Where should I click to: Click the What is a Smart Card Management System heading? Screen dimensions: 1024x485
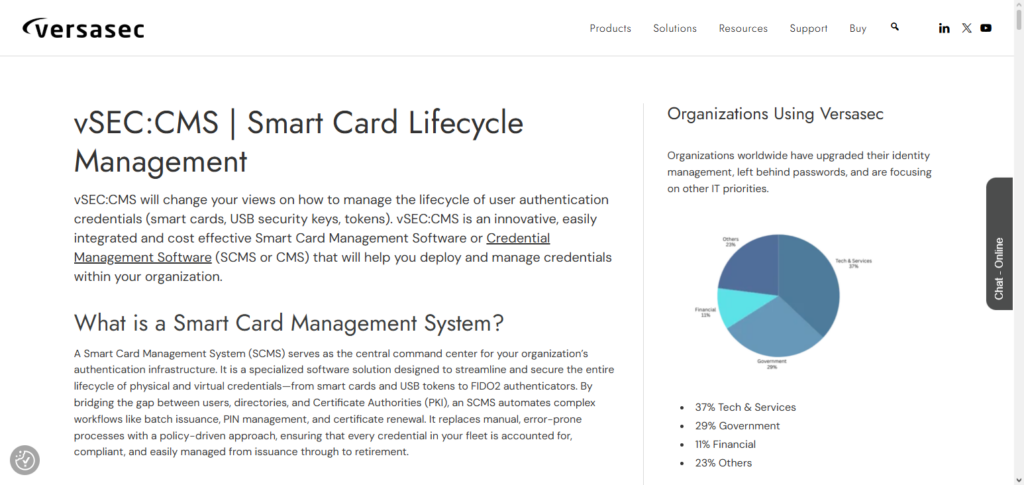click(x=289, y=322)
